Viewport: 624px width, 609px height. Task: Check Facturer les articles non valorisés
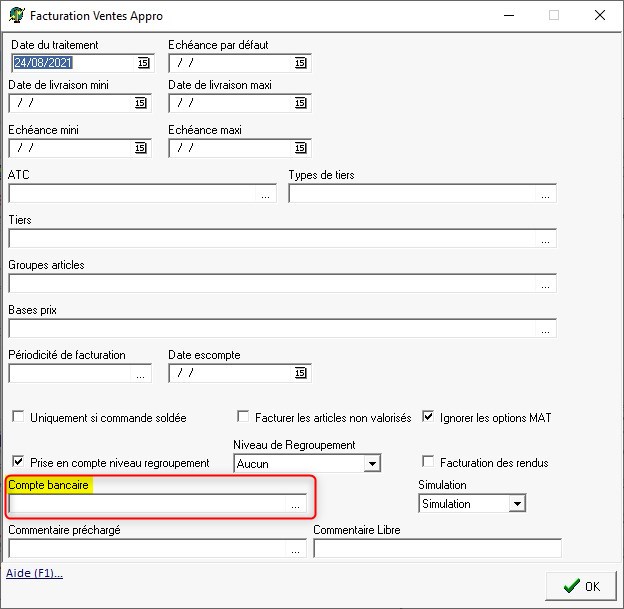pyautogui.click(x=243, y=417)
